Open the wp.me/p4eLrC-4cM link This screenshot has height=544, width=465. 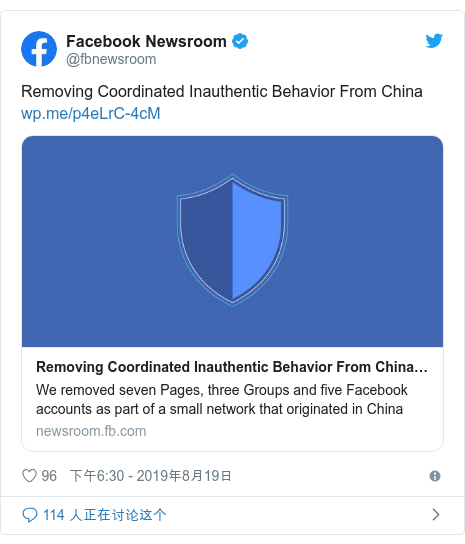(91, 113)
